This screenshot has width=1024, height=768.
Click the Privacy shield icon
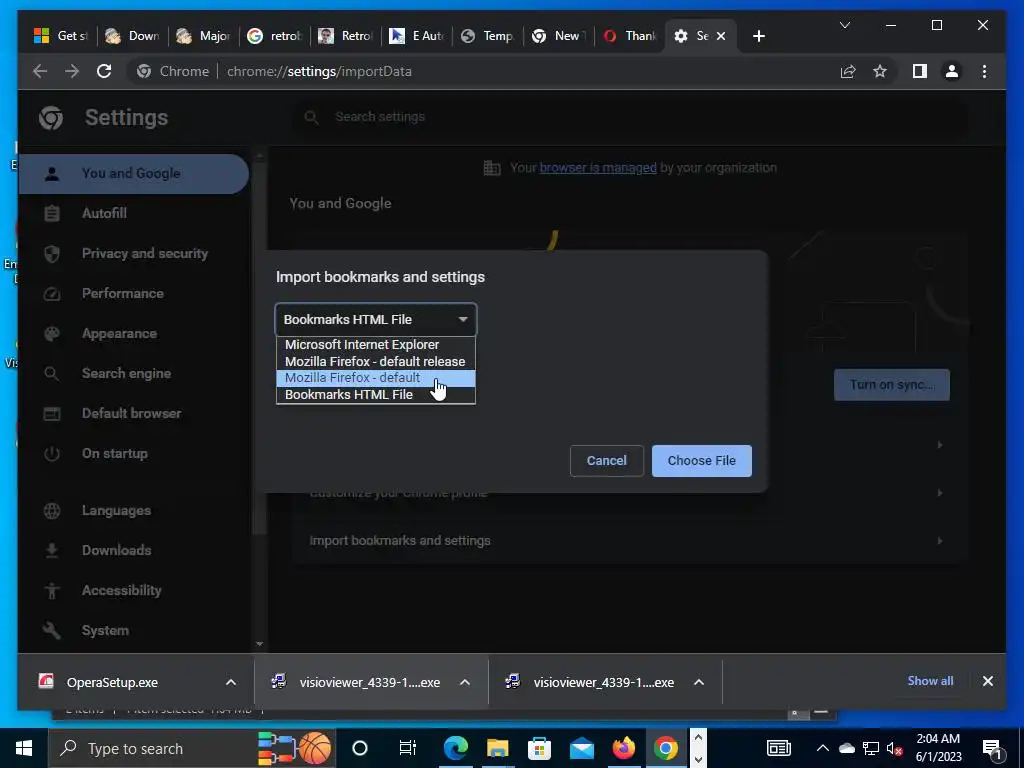[52, 253]
